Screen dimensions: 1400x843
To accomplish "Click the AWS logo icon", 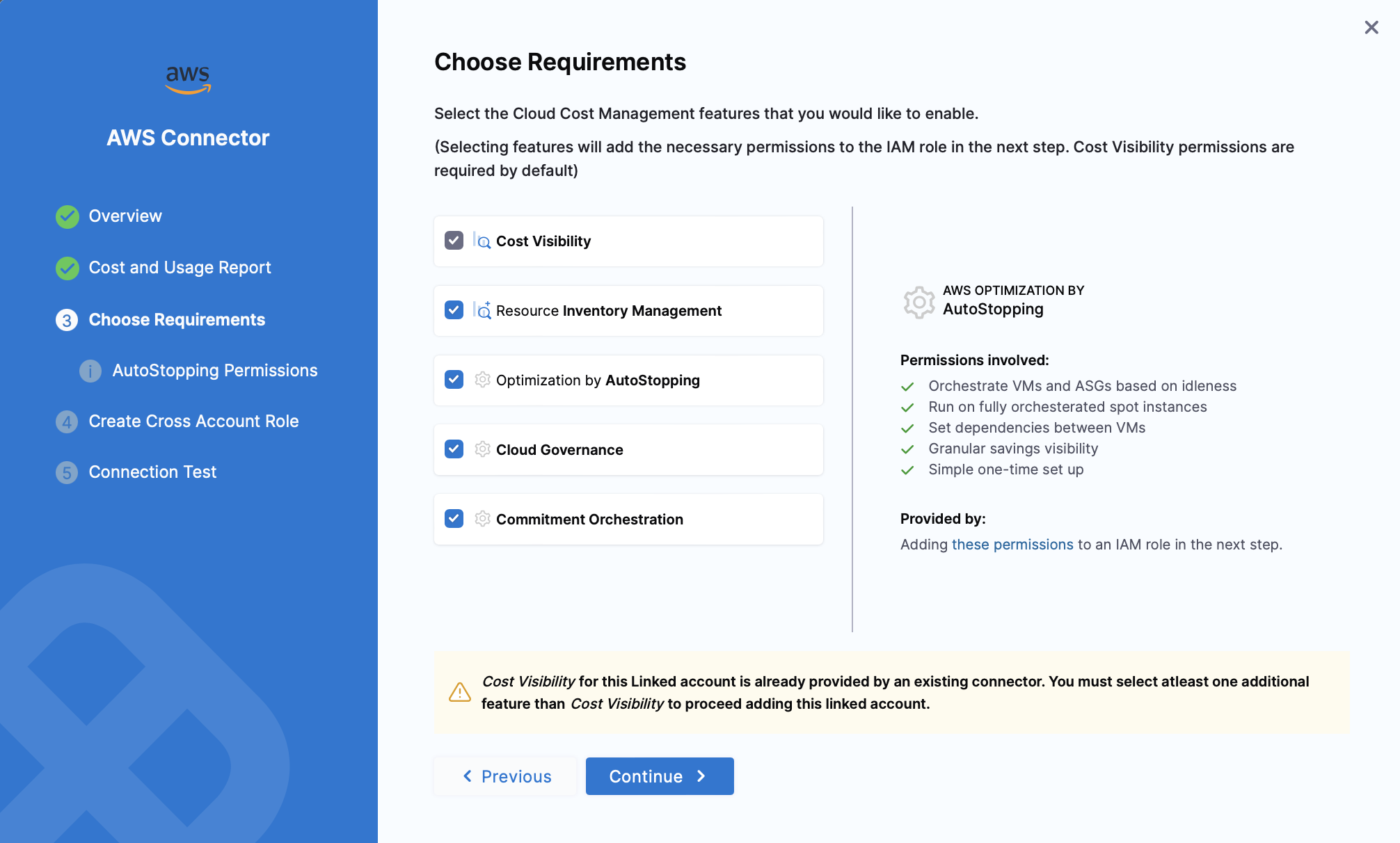I will pyautogui.click(x=188, y=79).
